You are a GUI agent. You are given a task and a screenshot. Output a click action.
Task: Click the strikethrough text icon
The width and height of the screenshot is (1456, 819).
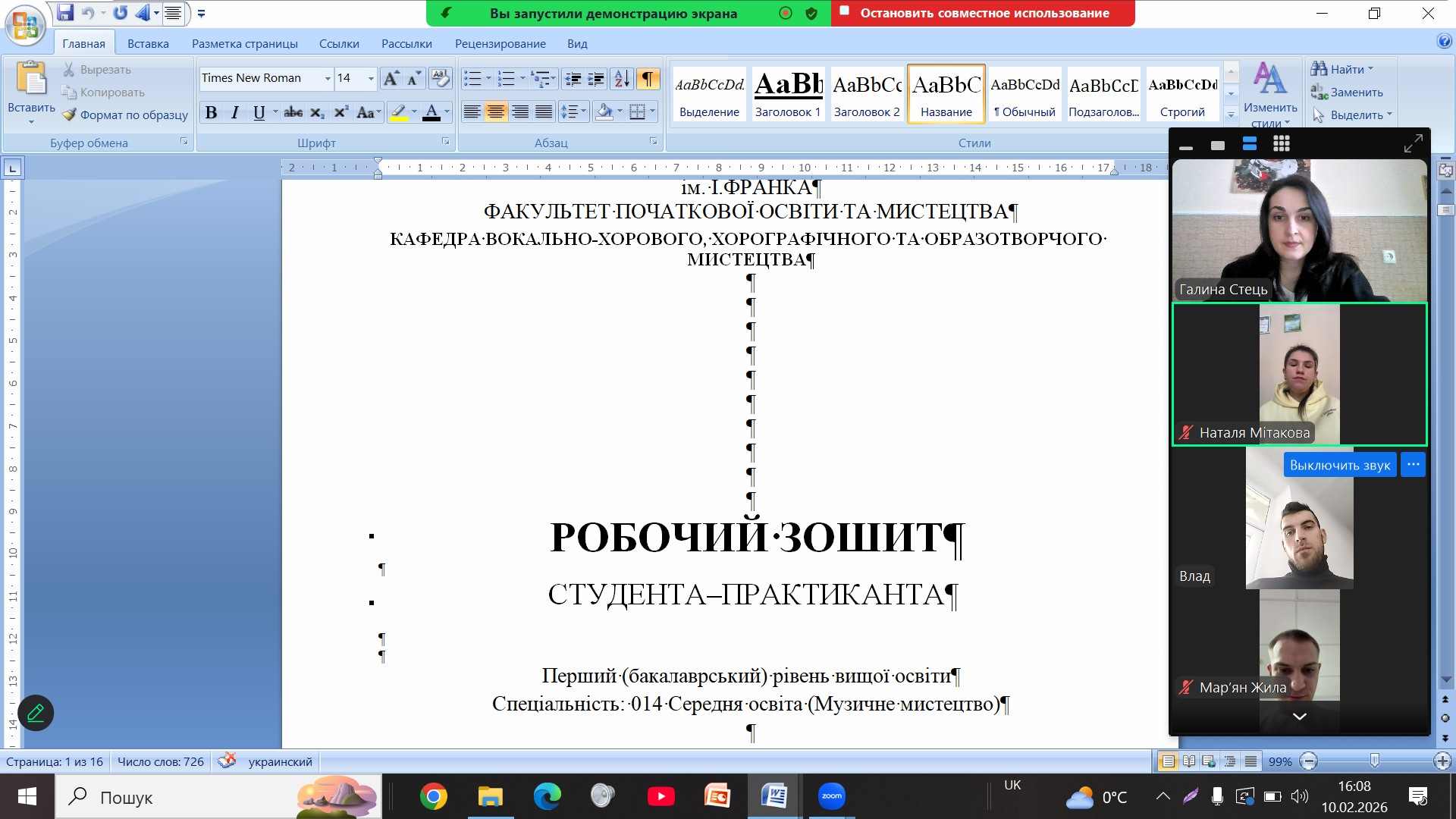point(293,112)
